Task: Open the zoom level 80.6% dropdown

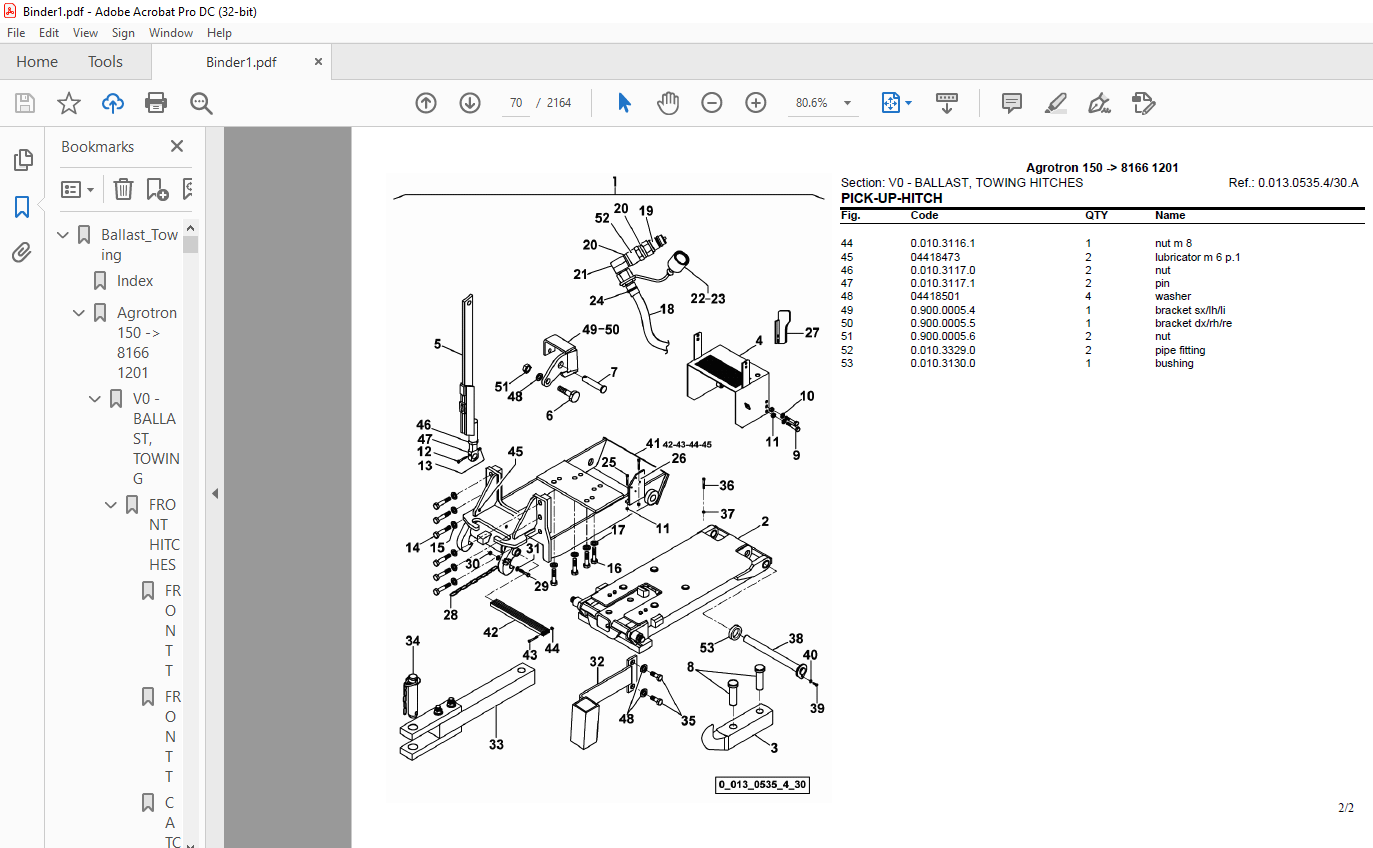Action: pyautogui.click(x=848, y=103)
